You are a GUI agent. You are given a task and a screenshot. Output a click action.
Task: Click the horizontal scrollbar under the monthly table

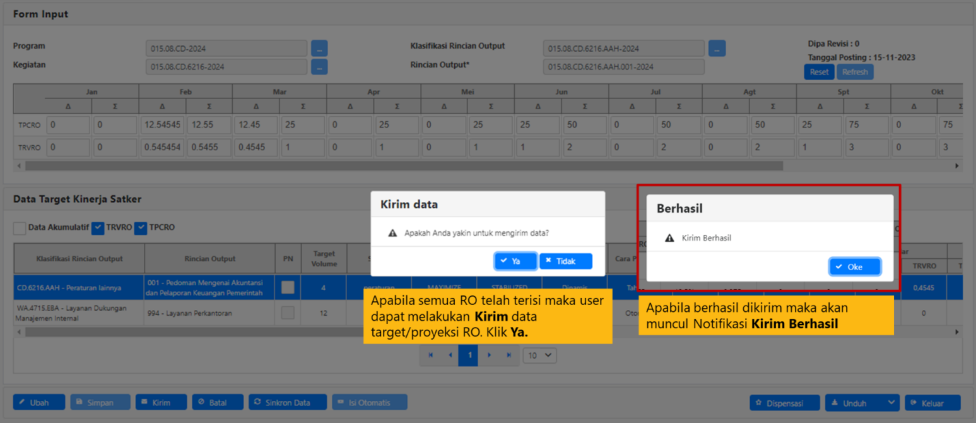400,165
